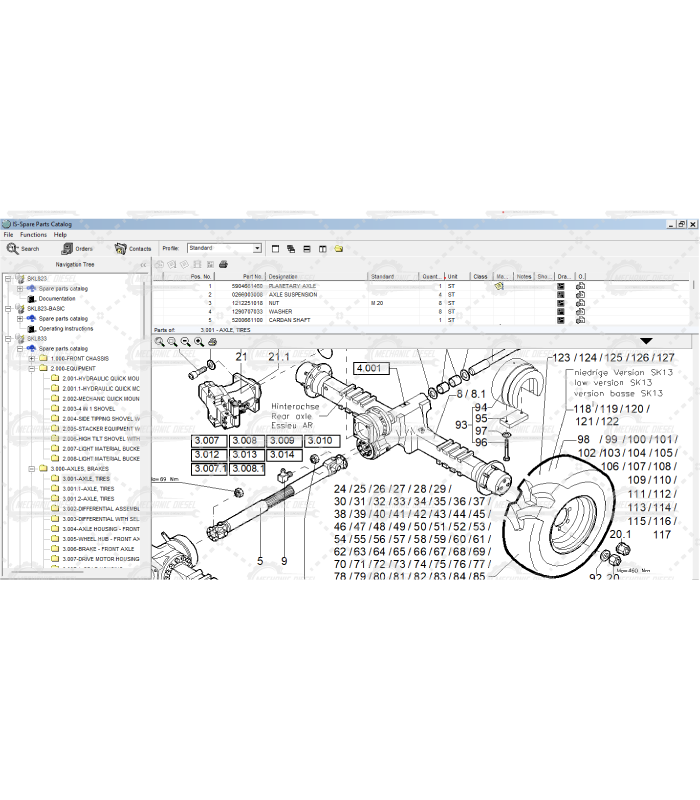
Task: Collapse the 3.000-AXLES, BRAKES node
Action: (32, 468)
